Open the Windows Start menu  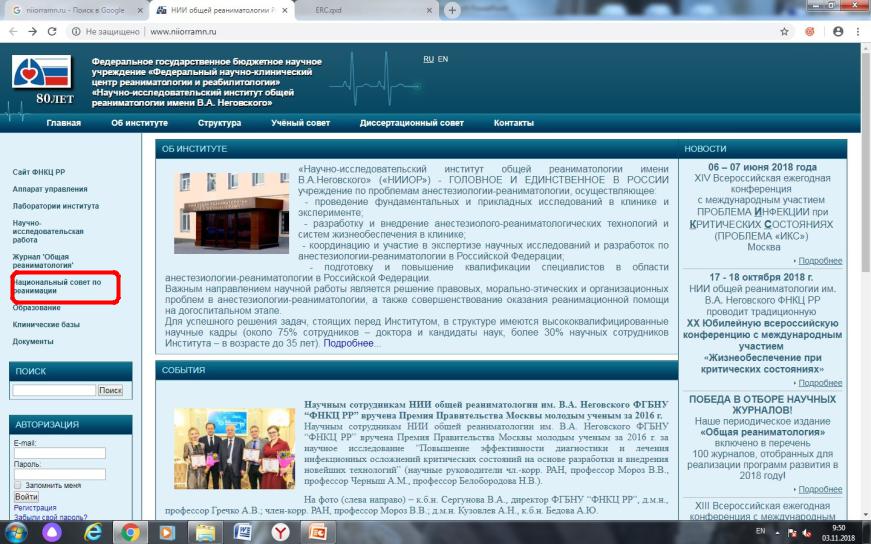16,533
